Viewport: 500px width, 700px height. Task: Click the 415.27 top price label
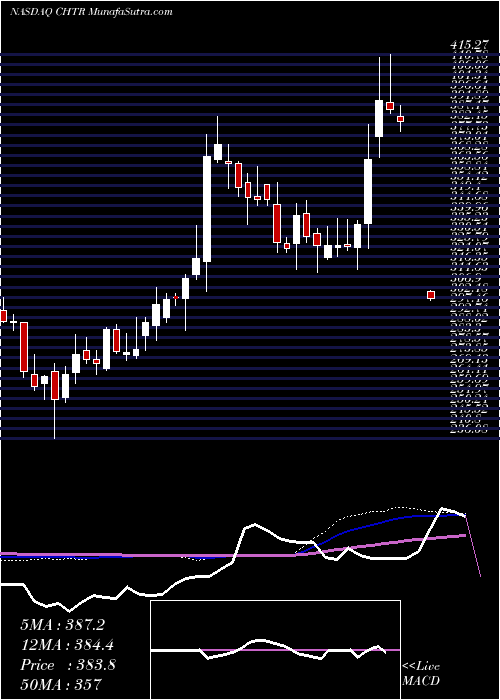(x=468, y=45)
